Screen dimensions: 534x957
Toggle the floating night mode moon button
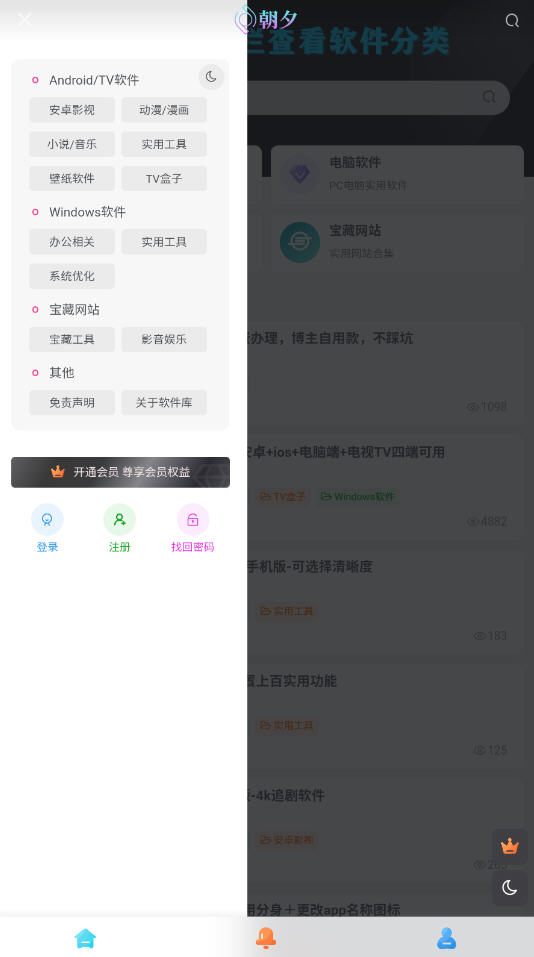(x=510, y=887)
